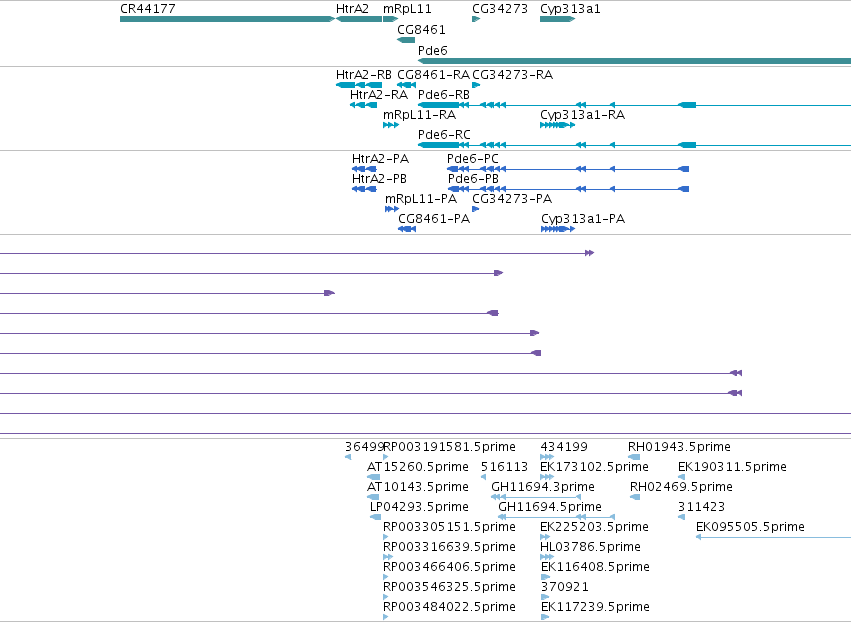Click EST RP003466406.5prime label
This screenshot has height=622, width=851.
click(x=449, y=567)
